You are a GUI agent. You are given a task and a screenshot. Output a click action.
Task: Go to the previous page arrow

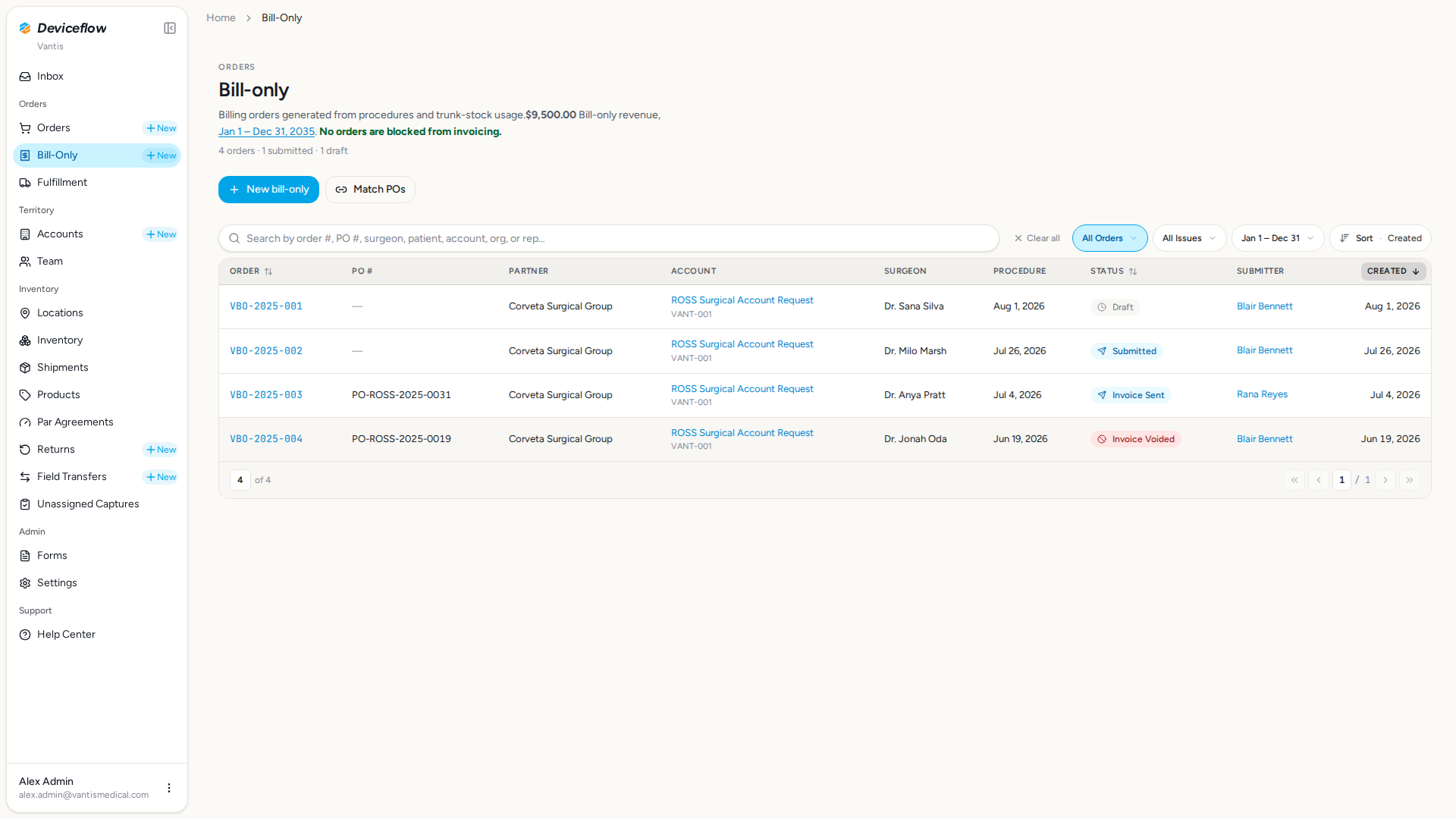click(1319, 480)
